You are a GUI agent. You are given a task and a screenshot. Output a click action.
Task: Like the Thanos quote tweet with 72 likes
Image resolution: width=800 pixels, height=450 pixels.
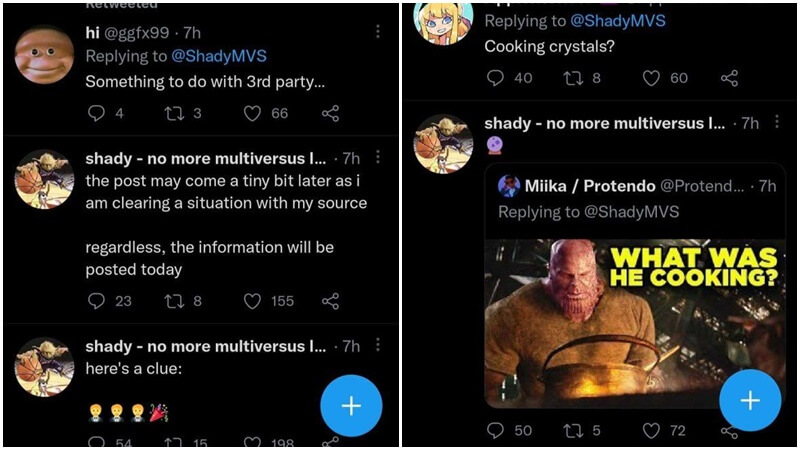tap(651, 430)
